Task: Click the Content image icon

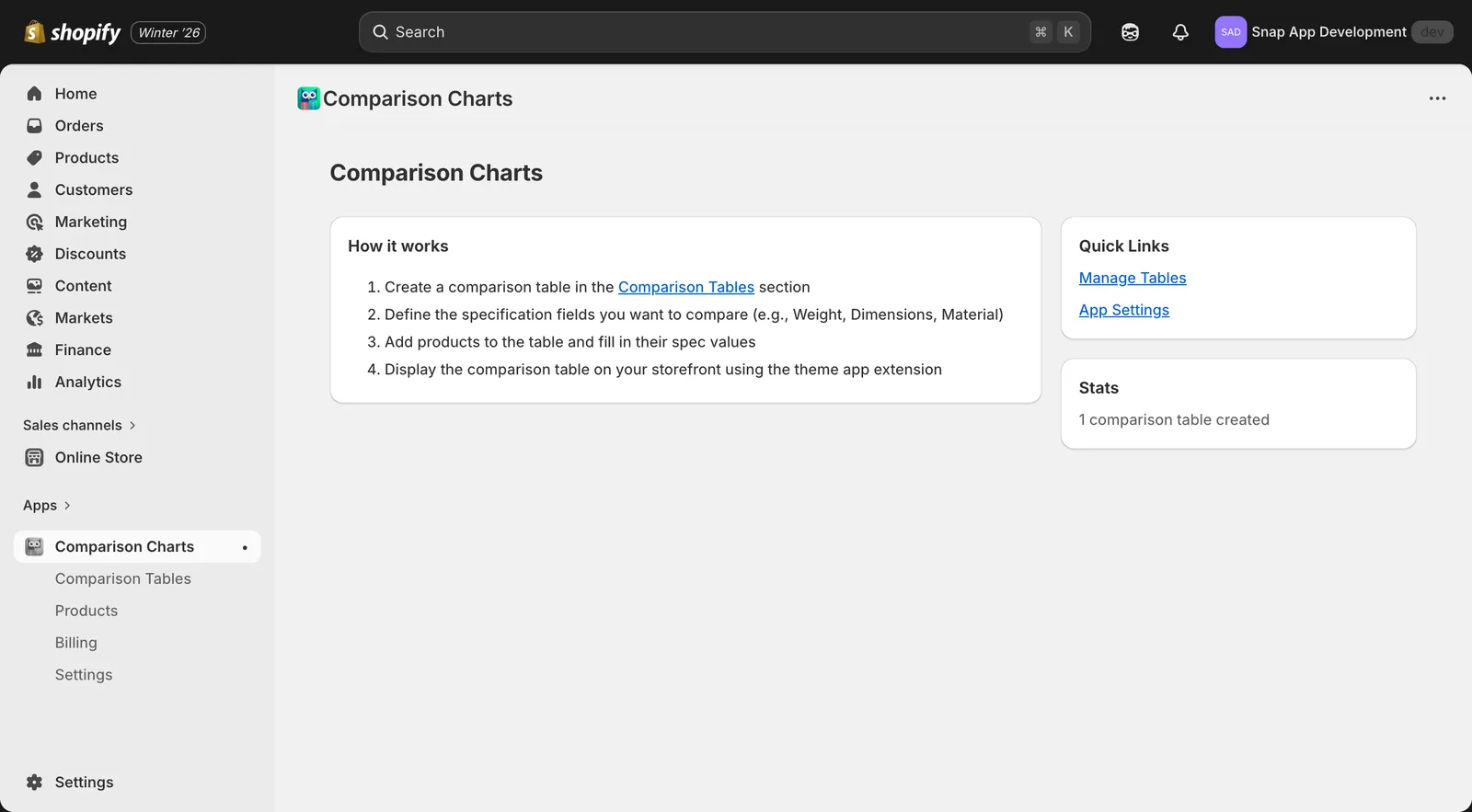Action: pos(34,286)
